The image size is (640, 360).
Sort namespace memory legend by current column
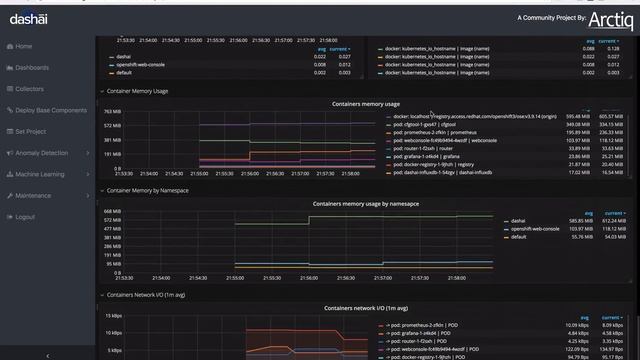pyautogui.click(x=615, y=213)
